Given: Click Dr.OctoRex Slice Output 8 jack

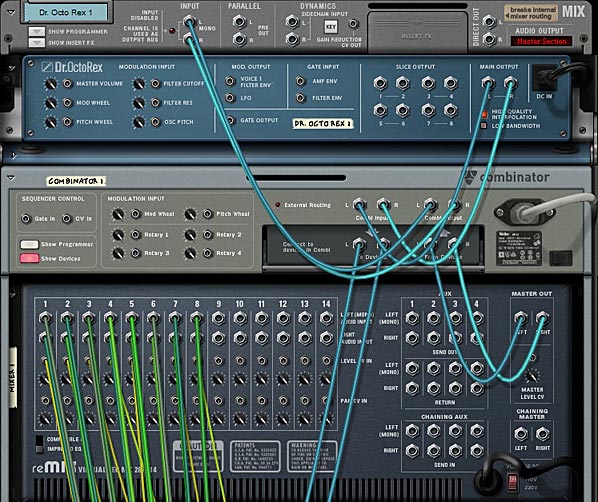Looking at the screenshot, I should (450, 110).
